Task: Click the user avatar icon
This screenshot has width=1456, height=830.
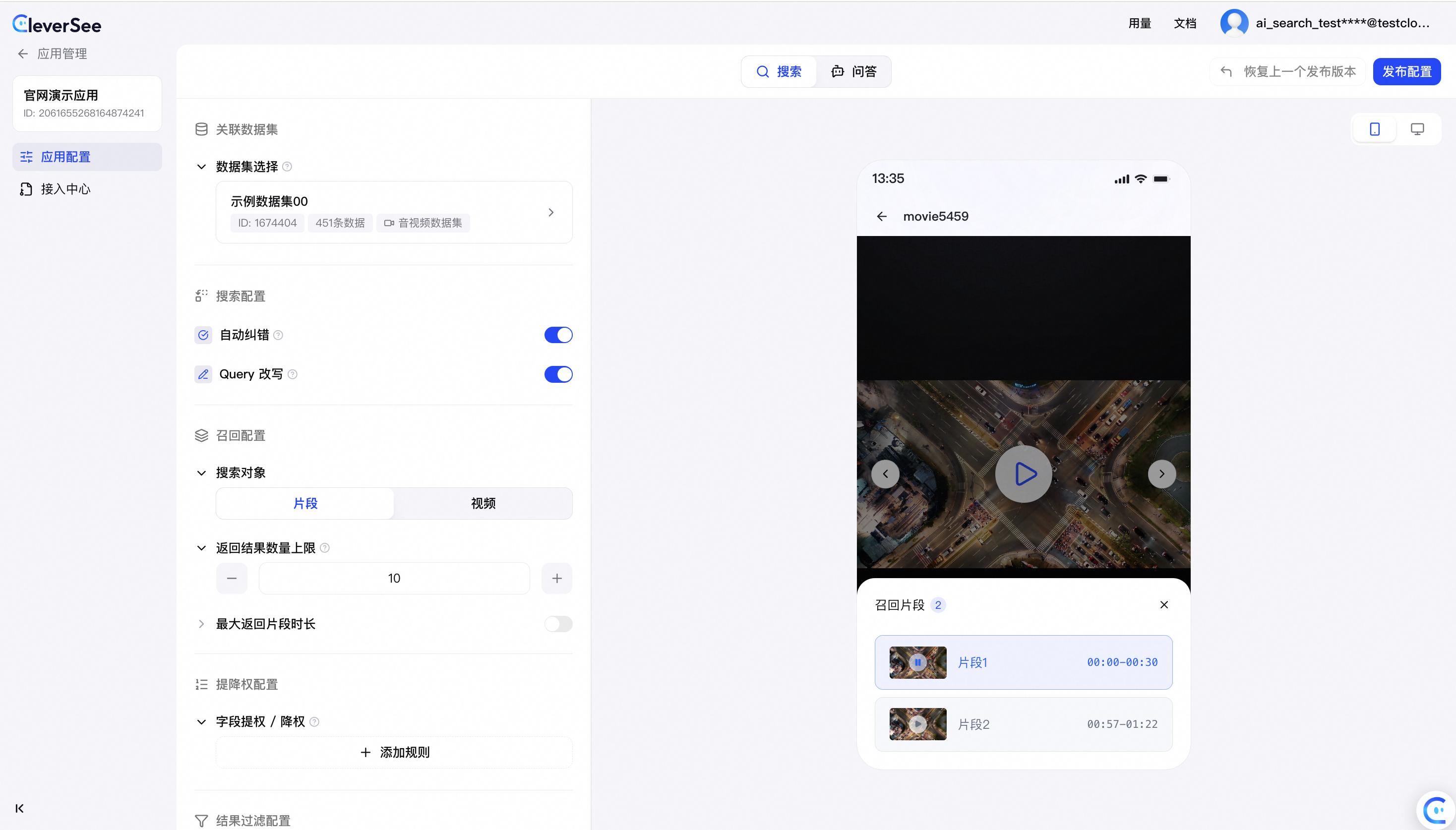Action: pos(1234,23)
